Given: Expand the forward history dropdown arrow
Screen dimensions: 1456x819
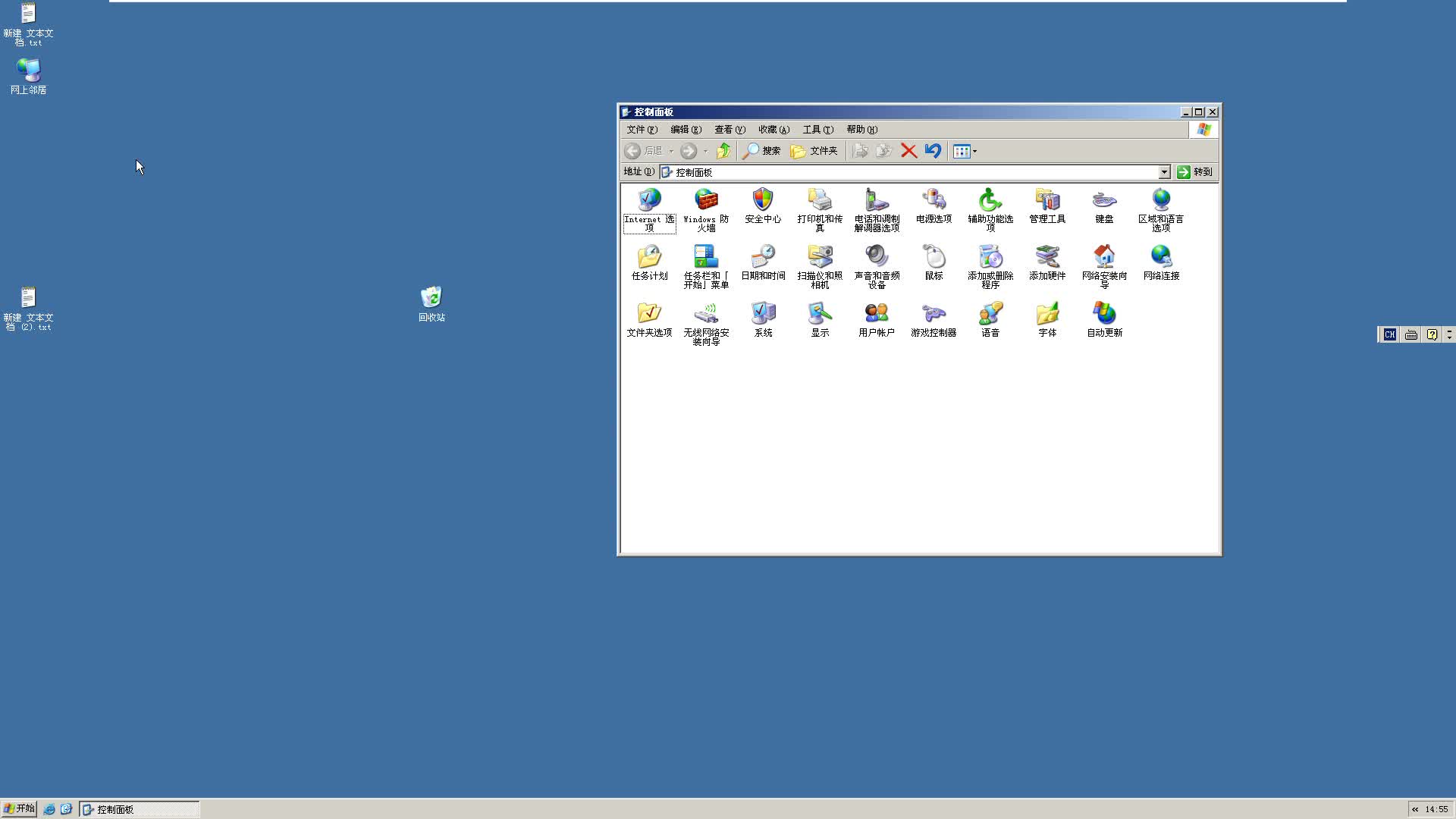Looking at the screenshot, I should pos(705,151).
